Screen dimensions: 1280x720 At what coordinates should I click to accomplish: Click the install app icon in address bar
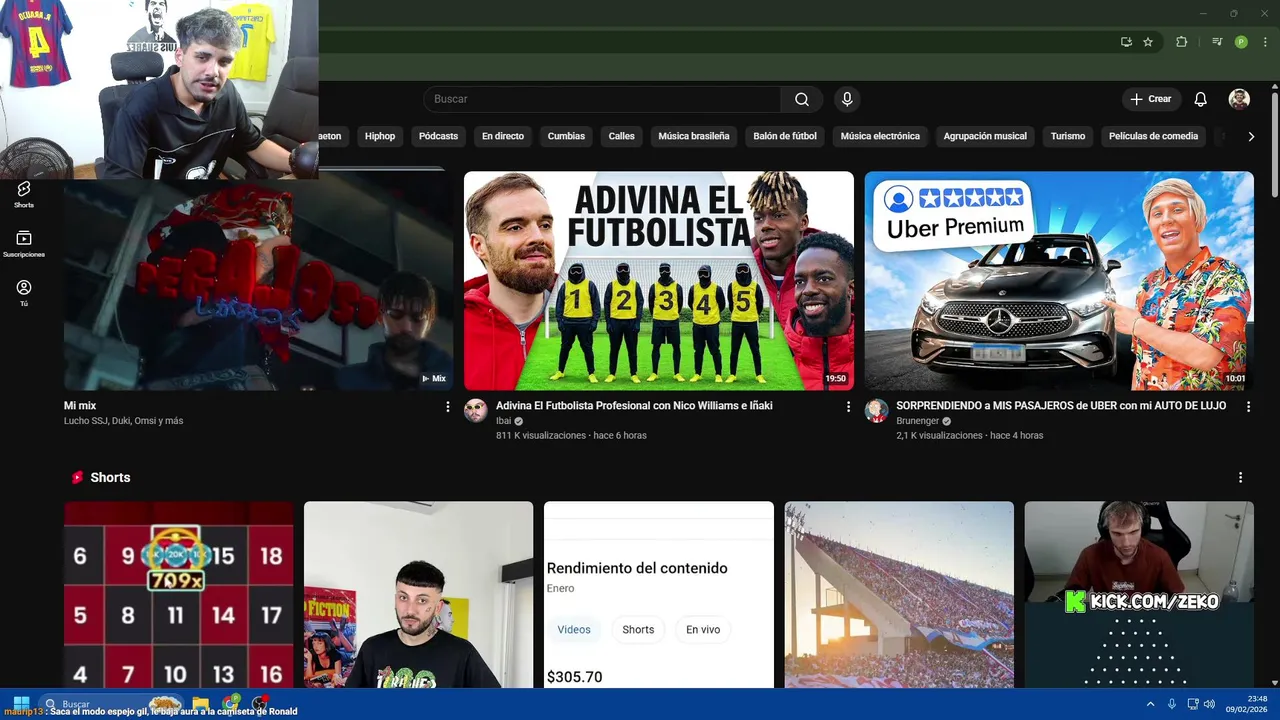(1126, 42)
